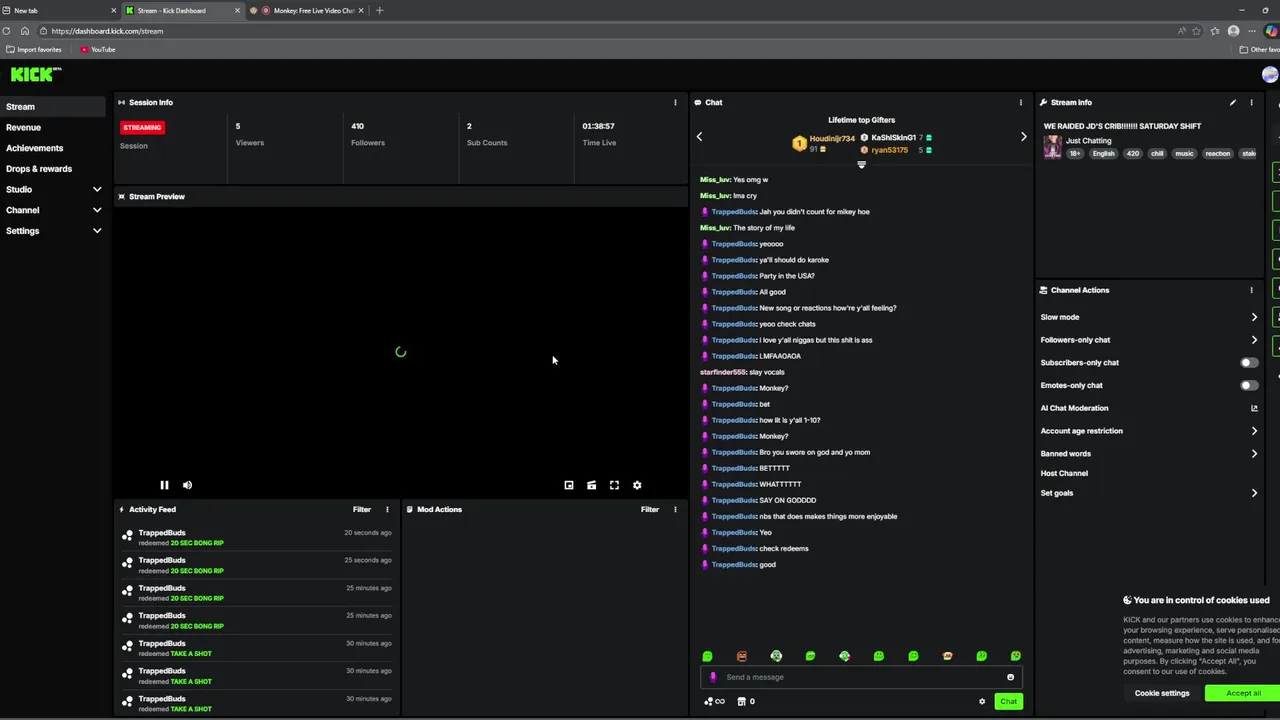The height and width of the screenshot is (720, 1280).
Task: Open Set goals options
Action: (x=1149, y=493)
